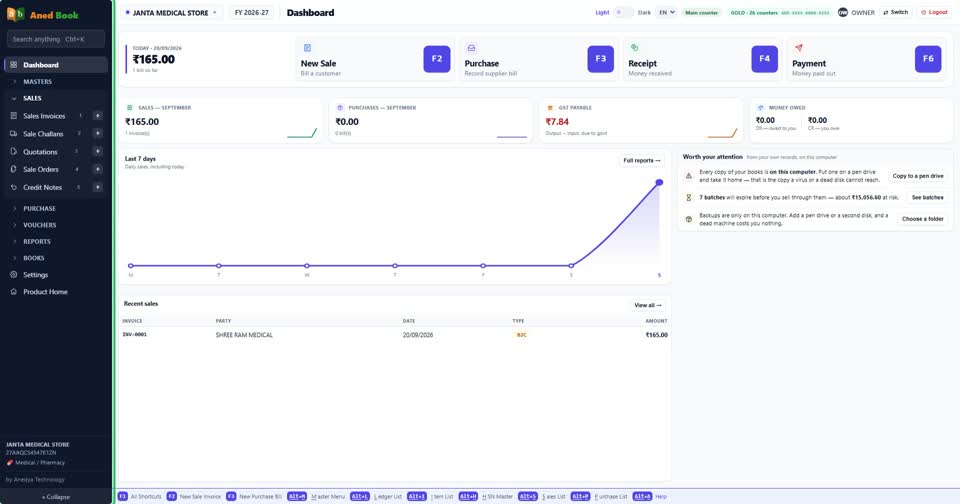Viewport: 960px width, 504px height.
Task: Click the warning triangle icon in attention panel
Action: (689, 176)
